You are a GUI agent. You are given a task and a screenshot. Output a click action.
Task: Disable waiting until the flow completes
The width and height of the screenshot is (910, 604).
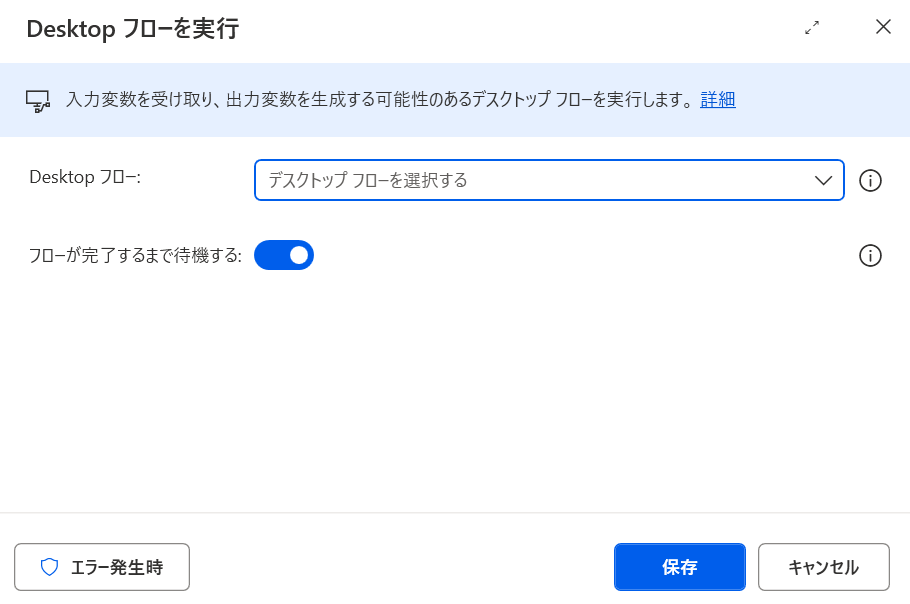click(284, 255)
